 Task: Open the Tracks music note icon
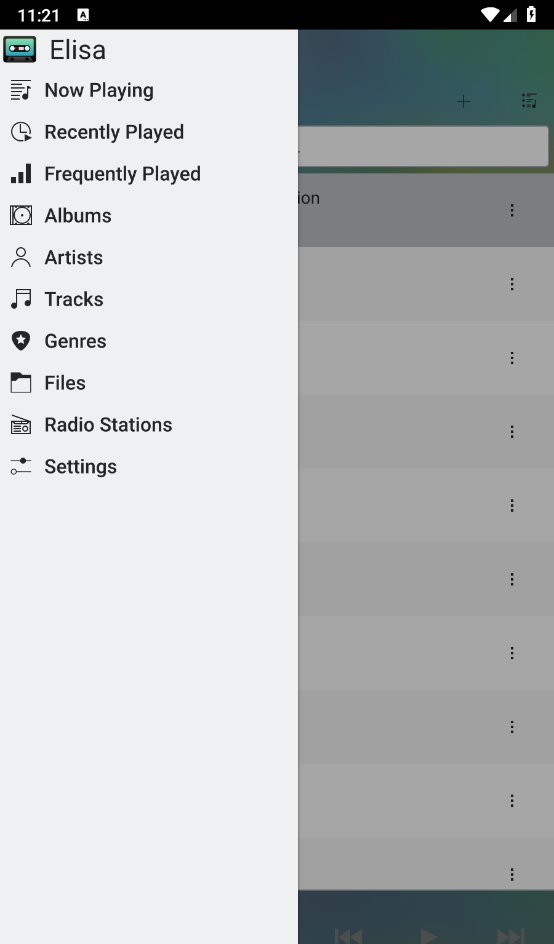pyautogui.click(x=20, y=299)
